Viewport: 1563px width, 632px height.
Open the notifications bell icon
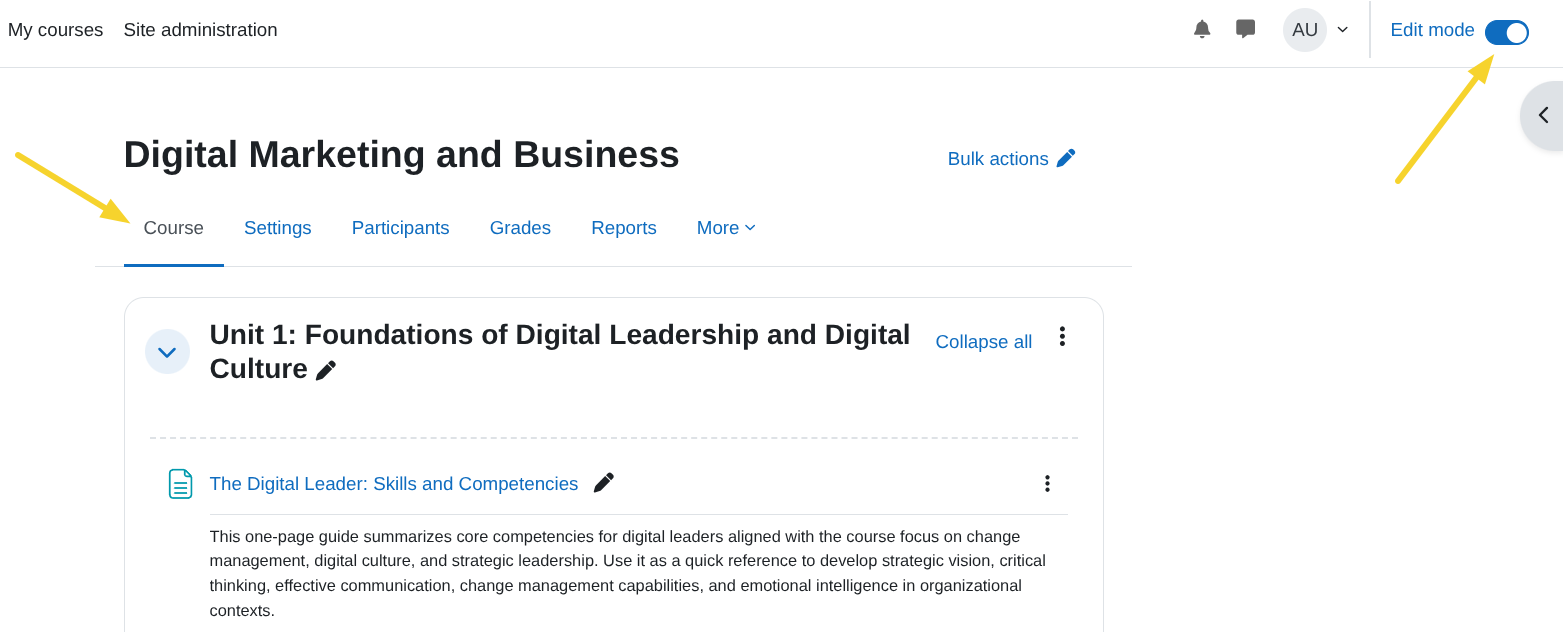click(1202, 29)
